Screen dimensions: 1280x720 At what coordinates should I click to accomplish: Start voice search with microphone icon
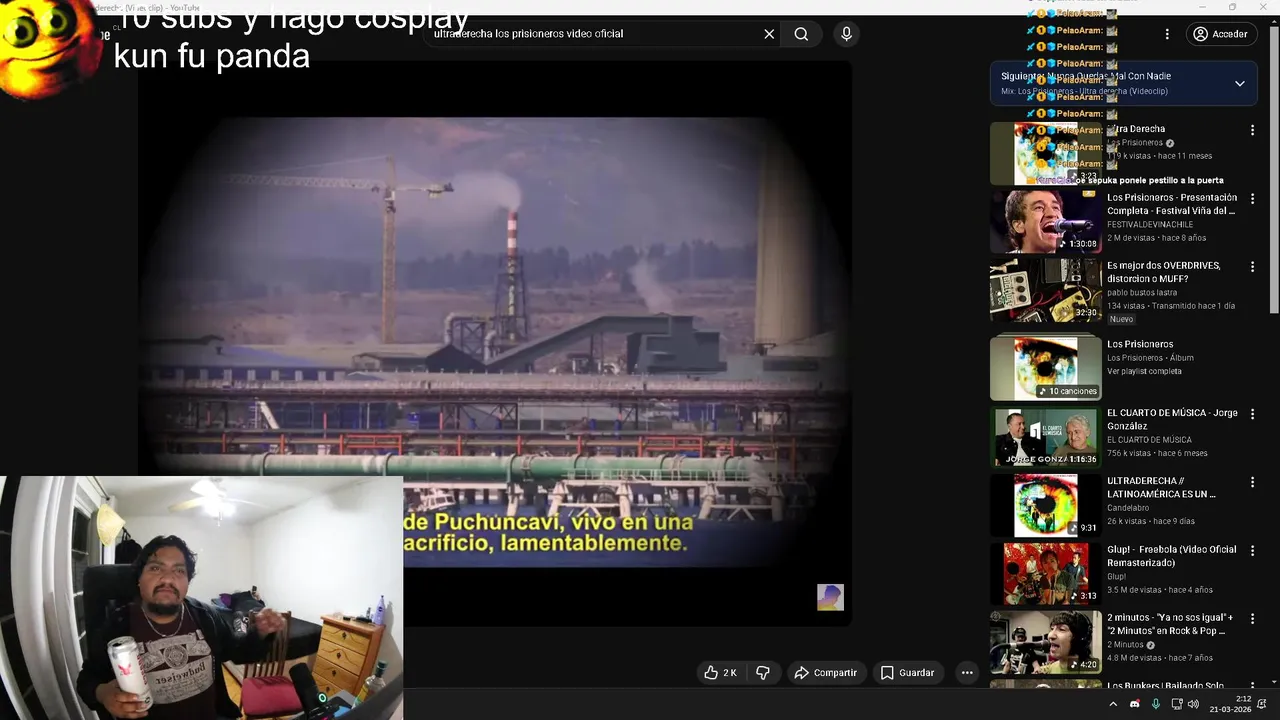(x=847, y=34)
